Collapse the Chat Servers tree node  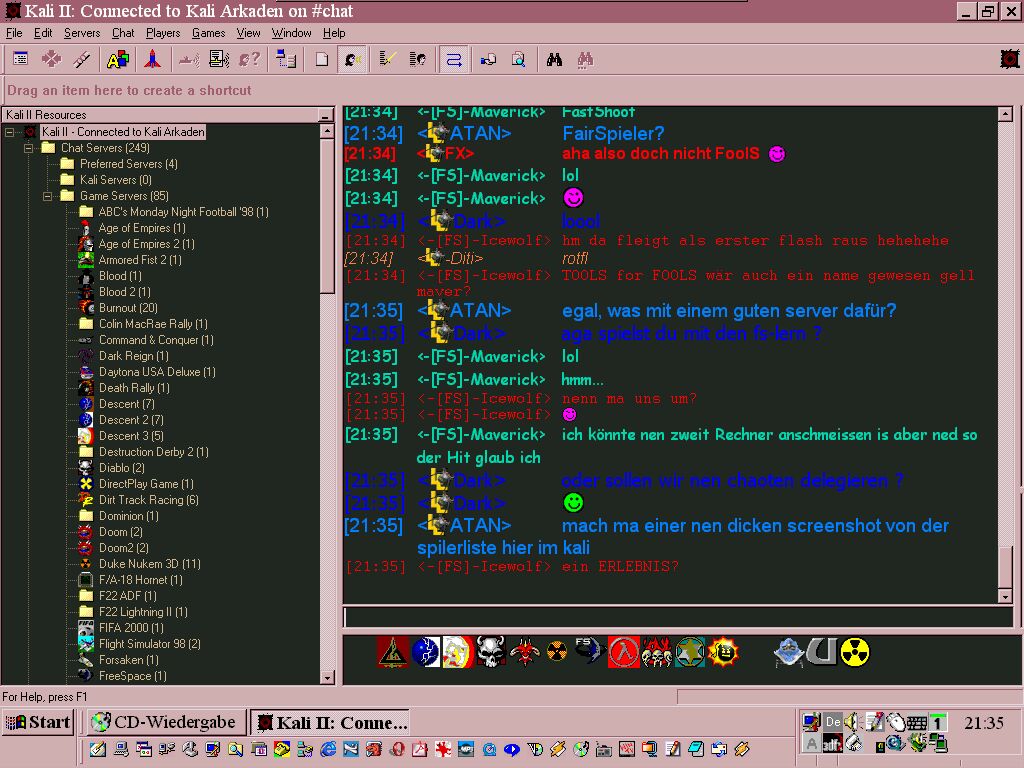coord(29,148)
